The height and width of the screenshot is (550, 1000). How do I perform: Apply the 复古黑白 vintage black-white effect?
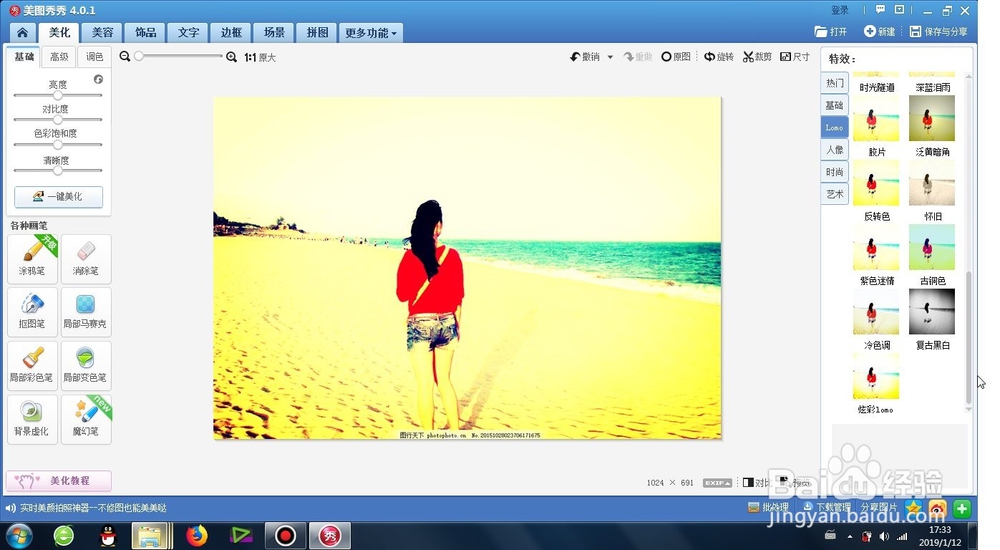(932, 311)
